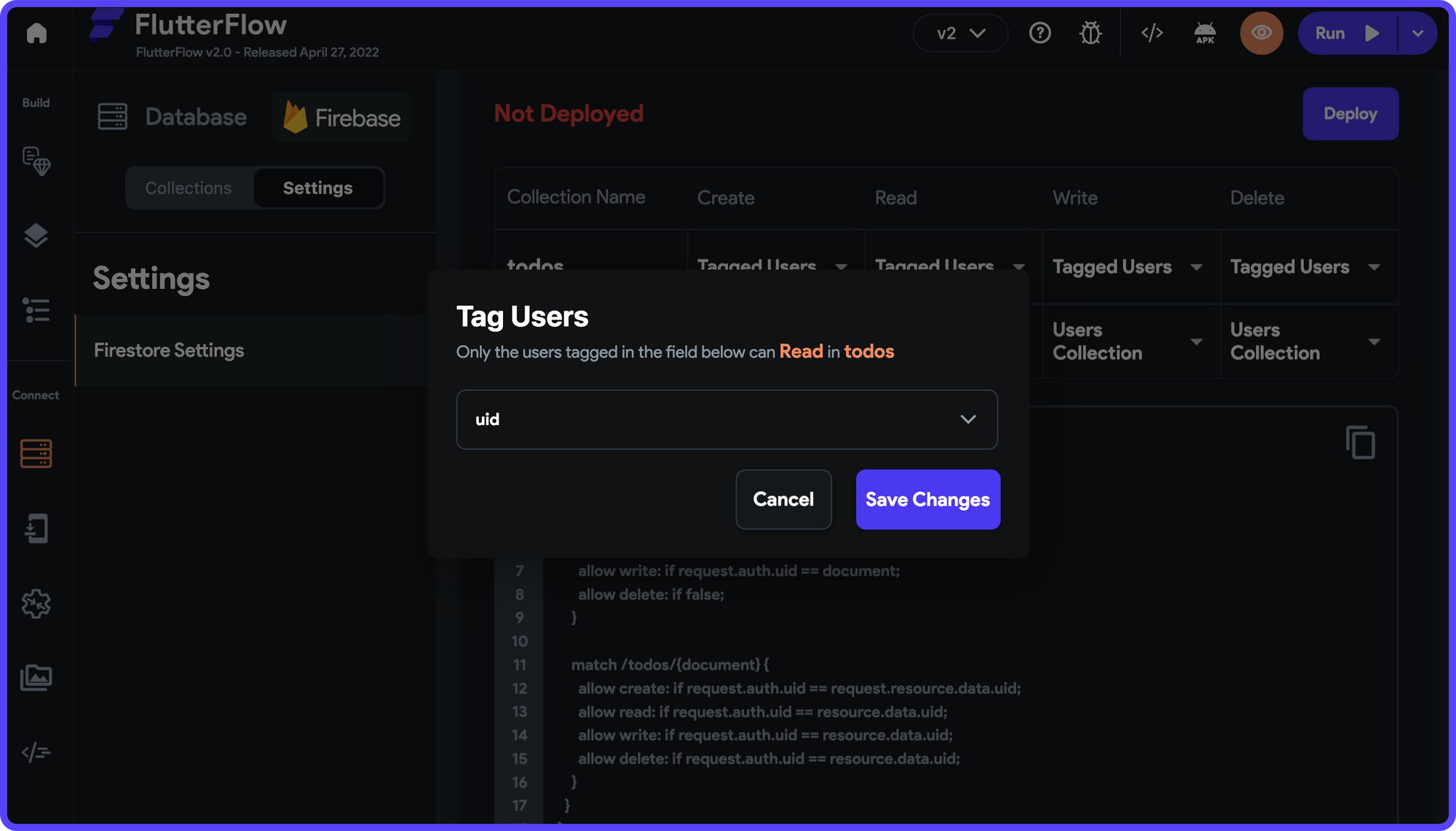
Task: Toggle the preview eye button
Action: tap(1261, 33)
